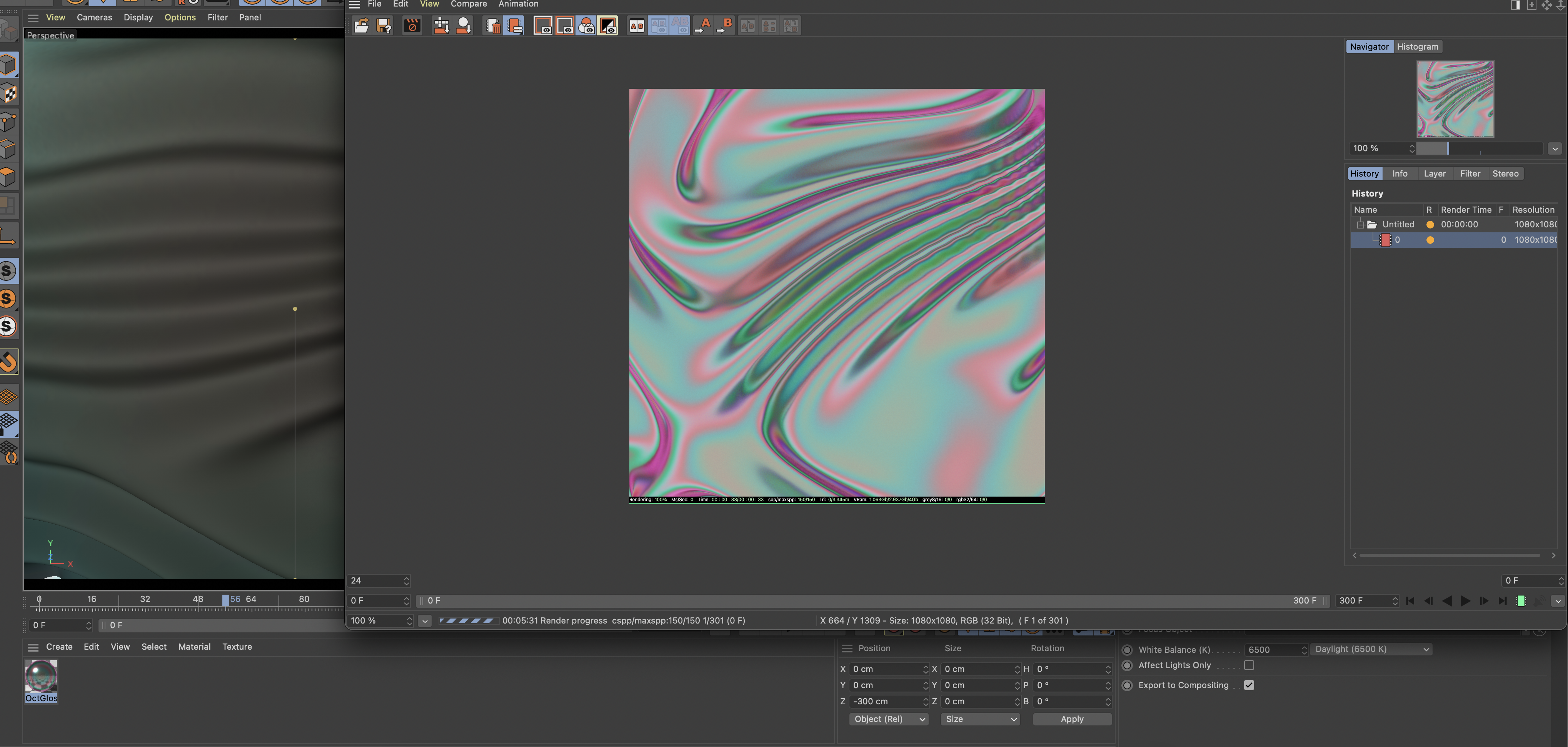Image resolution: width=1568 pixels, height=747 pixels.
Task: Click the Clear Picture Viewer trash icon
Action: 492,25
